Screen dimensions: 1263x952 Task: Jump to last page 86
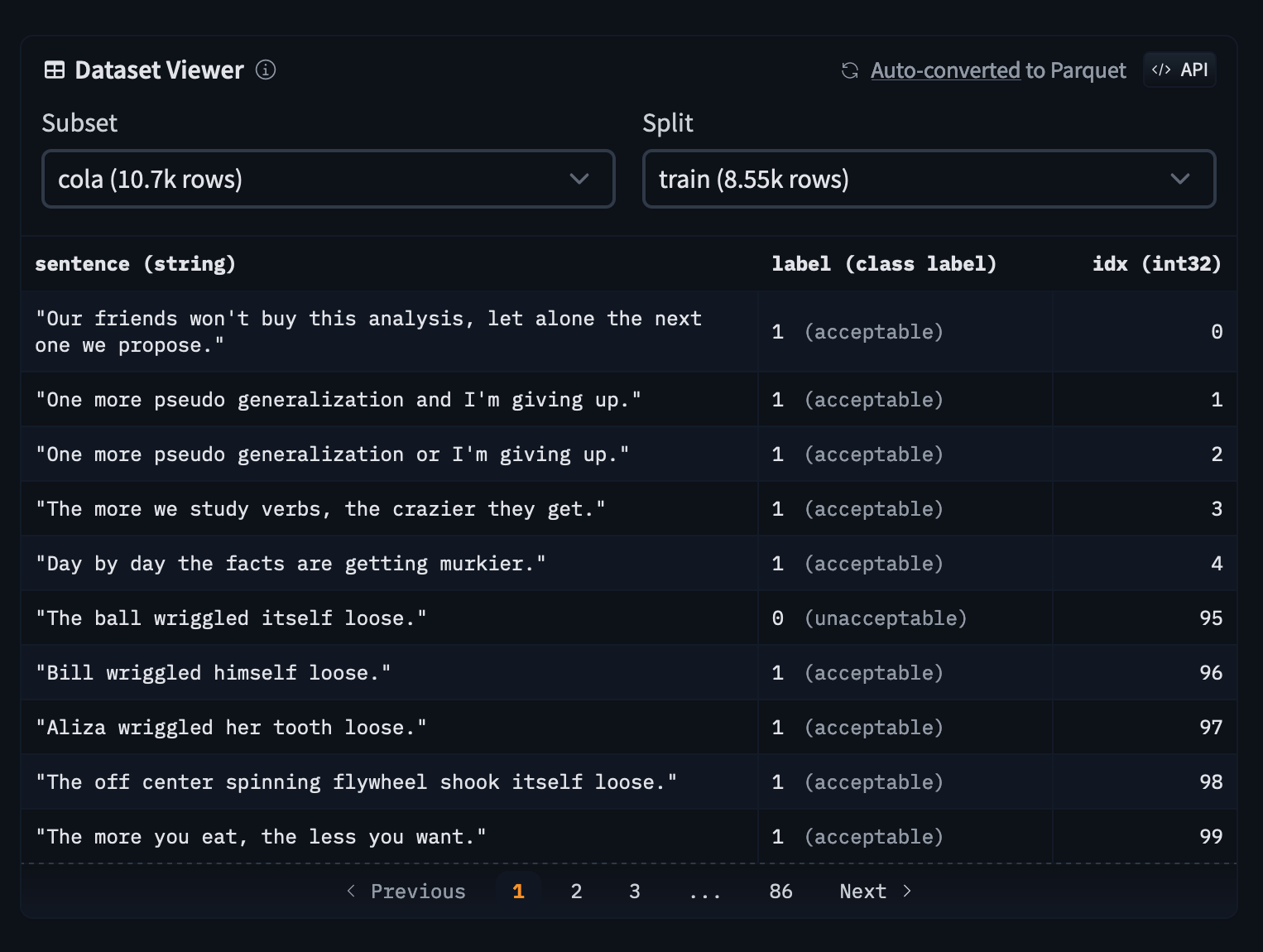[780, 891]
